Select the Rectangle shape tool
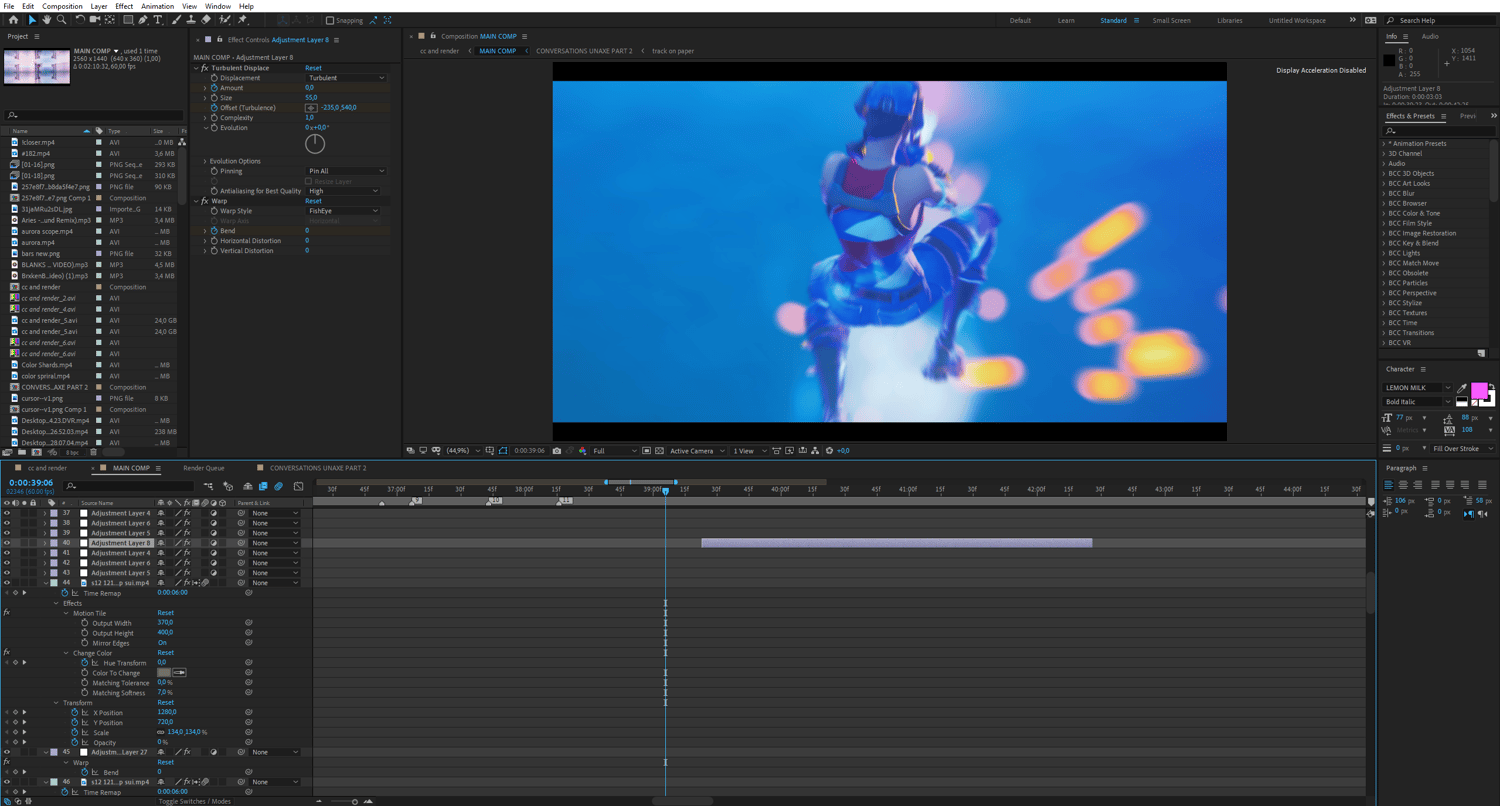Viewport: 1500px width, 806px height. (128, 20)
